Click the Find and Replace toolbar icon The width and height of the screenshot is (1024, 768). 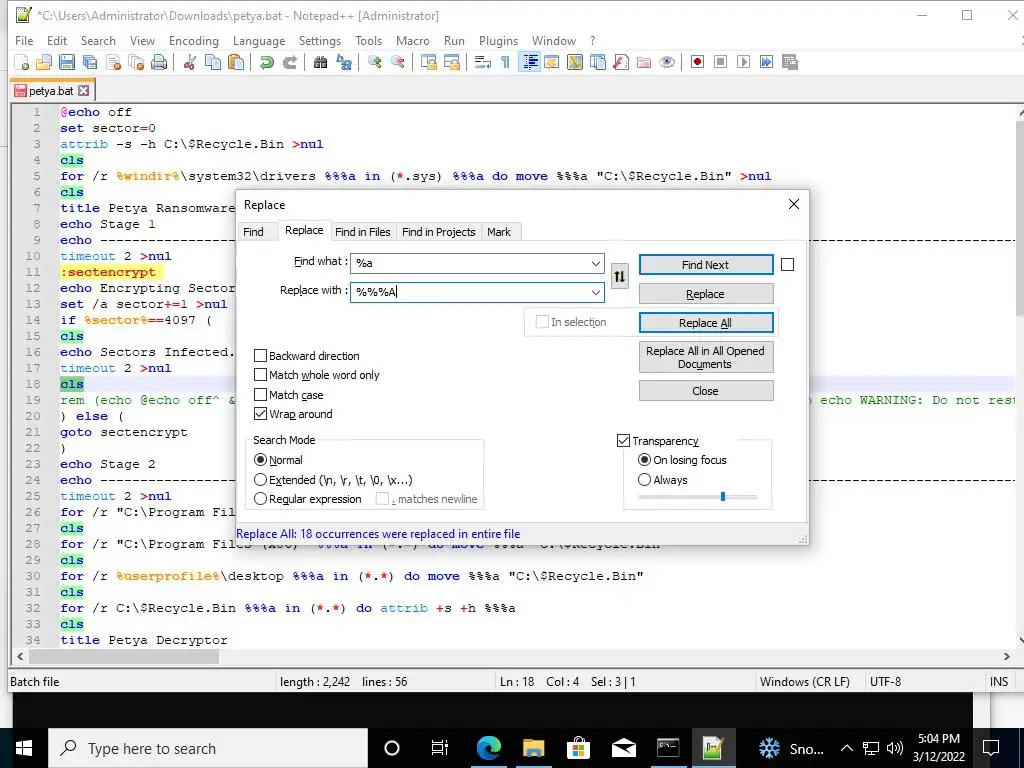tap(344, 63)
